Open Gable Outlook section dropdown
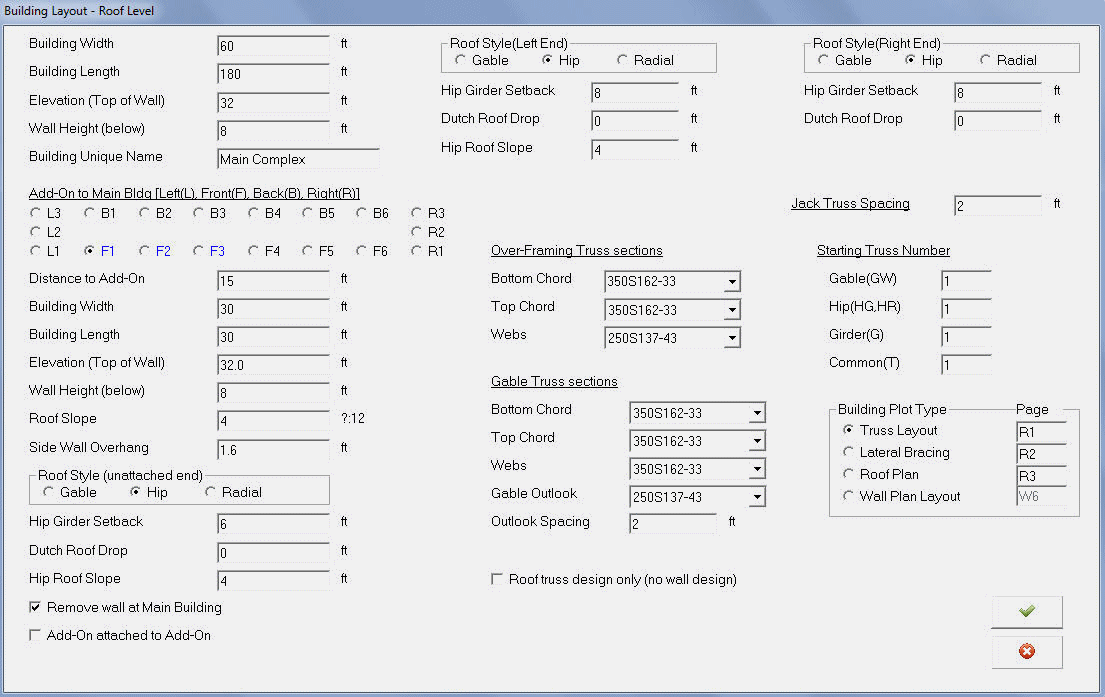 coord(757,497)
